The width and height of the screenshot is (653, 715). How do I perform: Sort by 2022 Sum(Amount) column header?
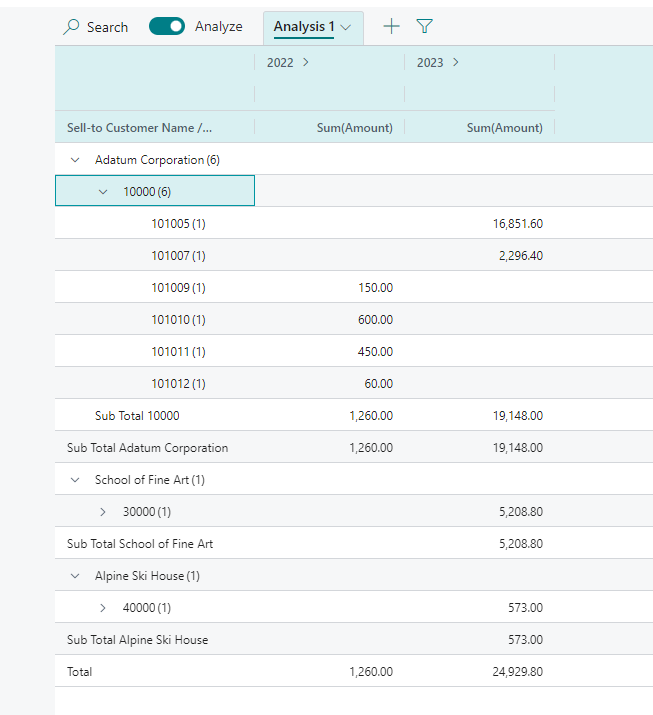354,128
